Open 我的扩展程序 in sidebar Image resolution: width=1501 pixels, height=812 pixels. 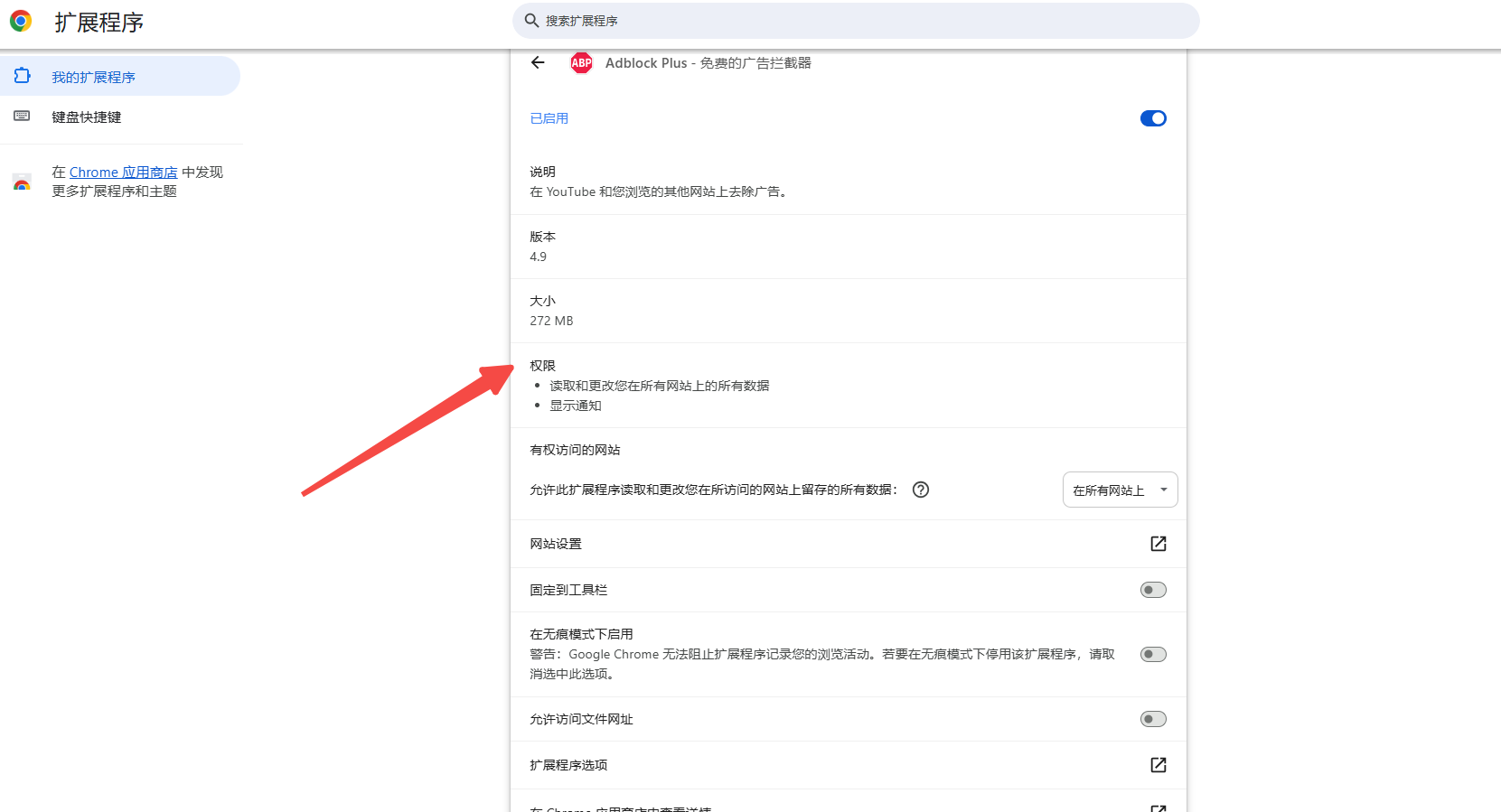(120, 77)
